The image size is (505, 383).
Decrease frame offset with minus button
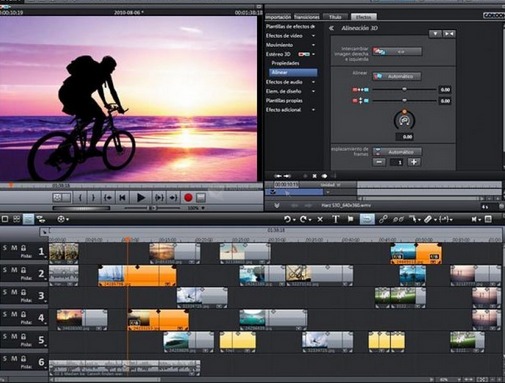click(379, 162)
